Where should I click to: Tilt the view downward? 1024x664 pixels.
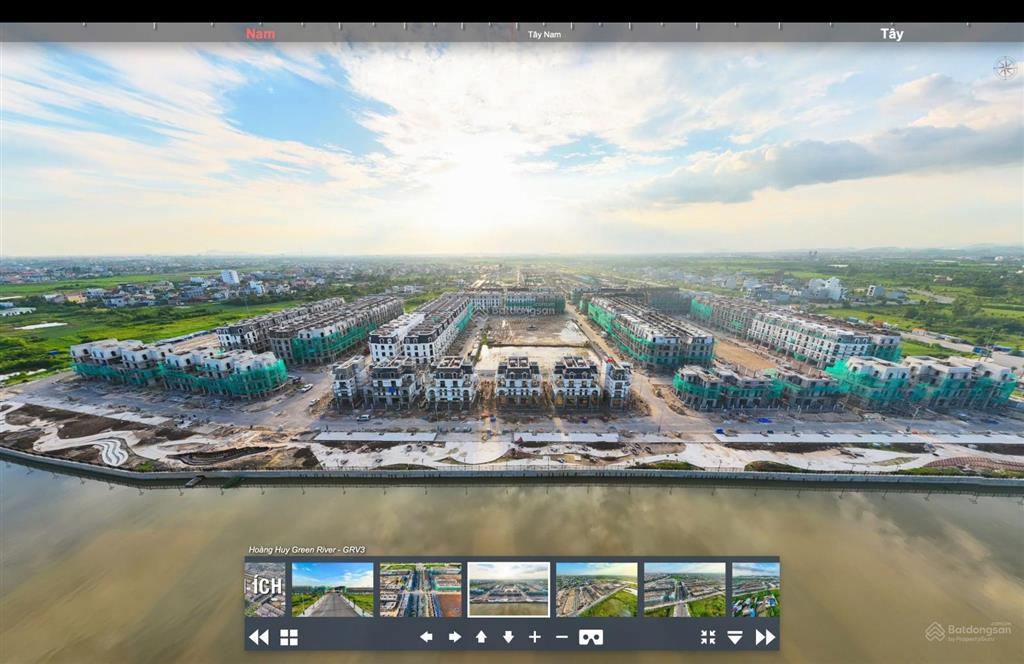508,637
